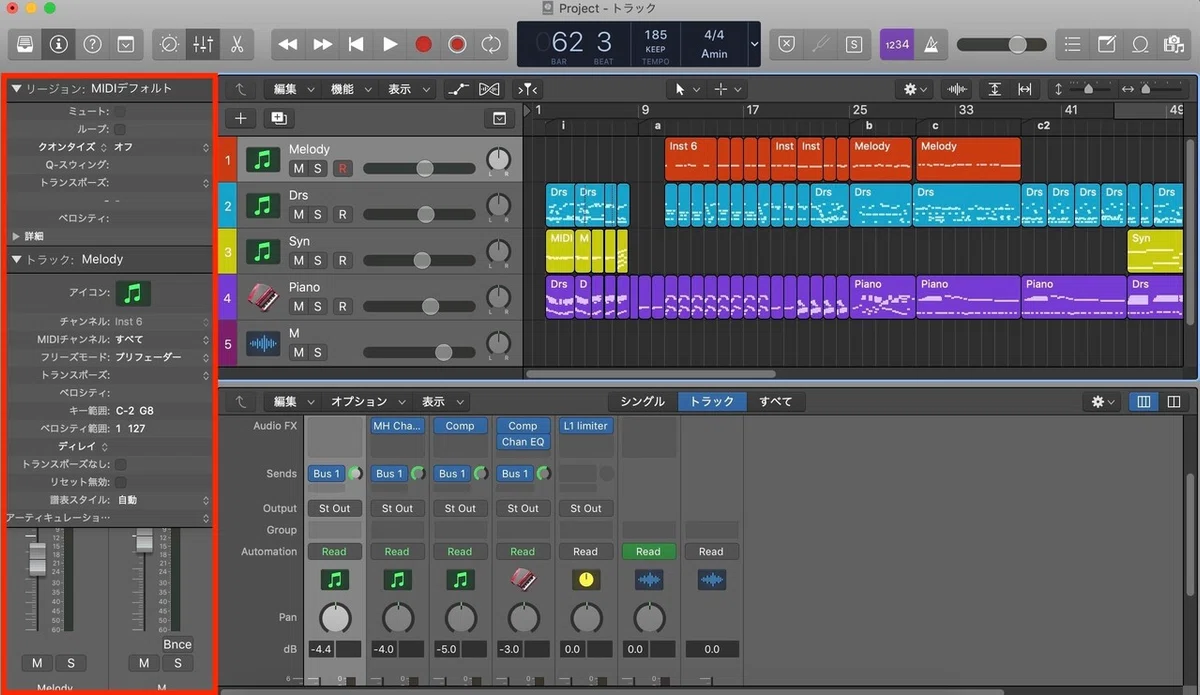Open left-click pointer tool menu
The height and width of the screenshot is (695, 1200).
click(687, 89)
